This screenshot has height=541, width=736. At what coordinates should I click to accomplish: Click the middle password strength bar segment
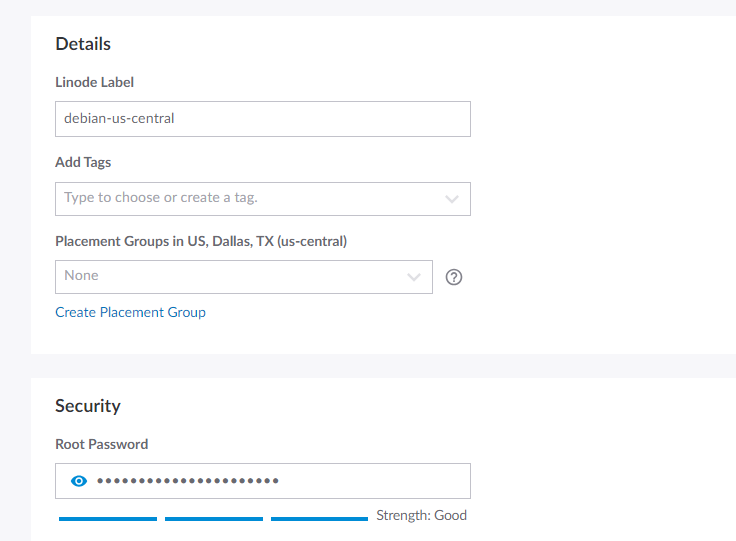tap(214, 518)
